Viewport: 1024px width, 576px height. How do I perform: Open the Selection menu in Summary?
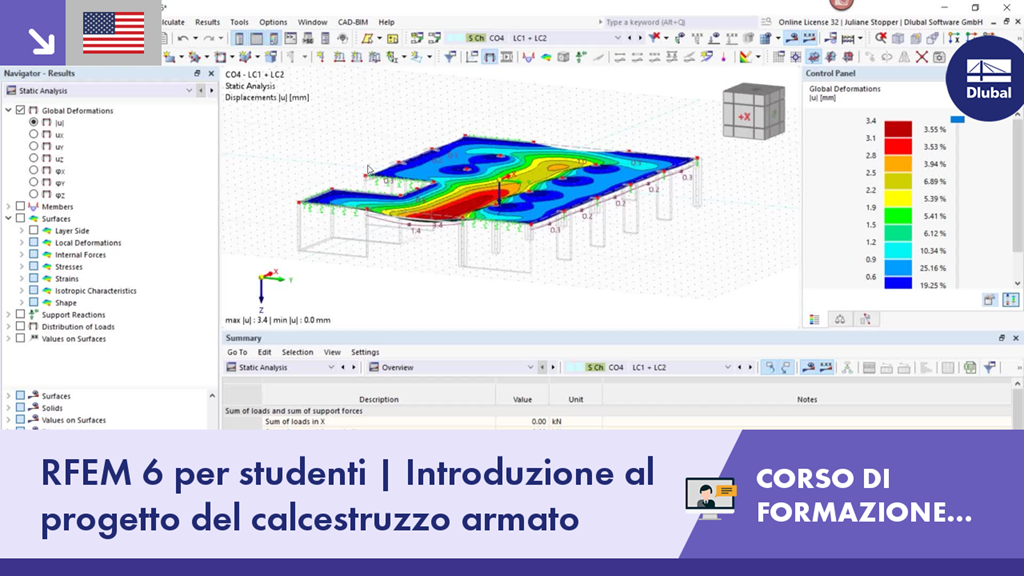(x=297, y=353)
